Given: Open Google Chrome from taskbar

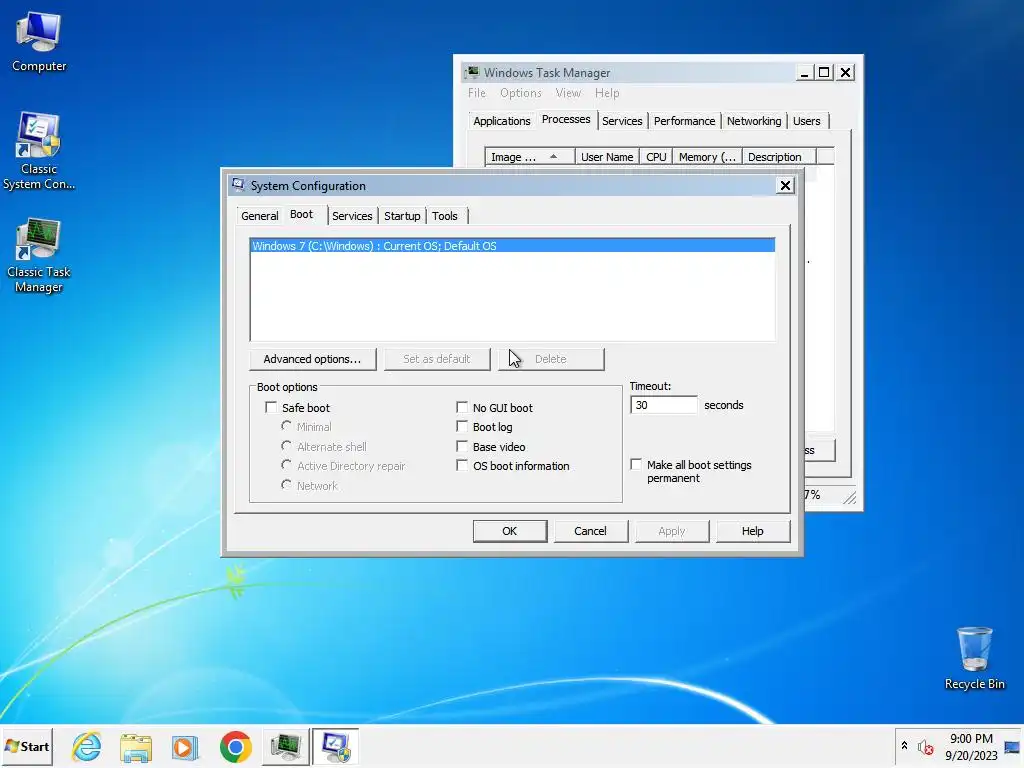Looking at the screenshot, I should click(236, 746).
